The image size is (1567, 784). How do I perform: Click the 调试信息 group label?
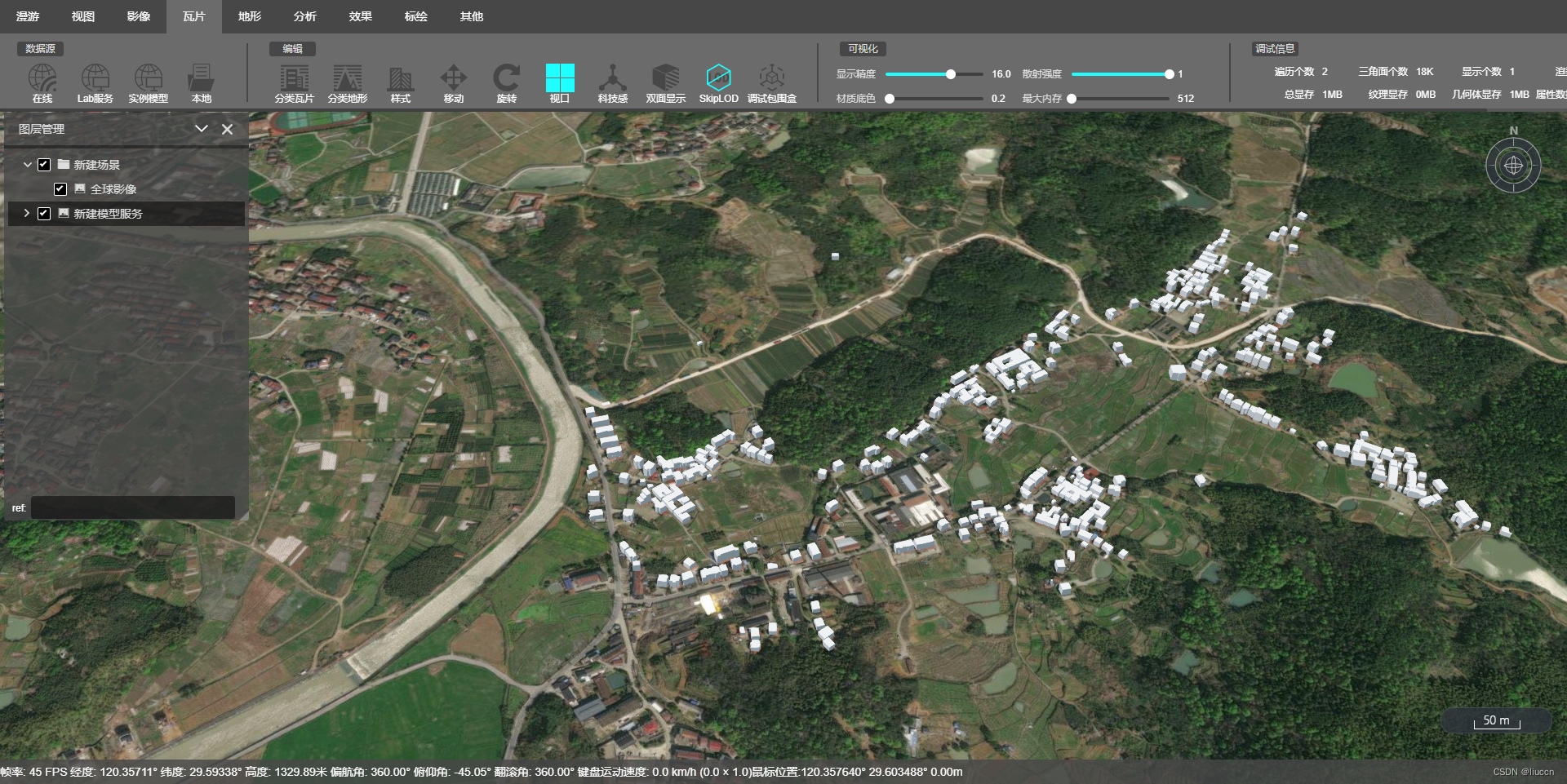click(x=1275, y=49)
